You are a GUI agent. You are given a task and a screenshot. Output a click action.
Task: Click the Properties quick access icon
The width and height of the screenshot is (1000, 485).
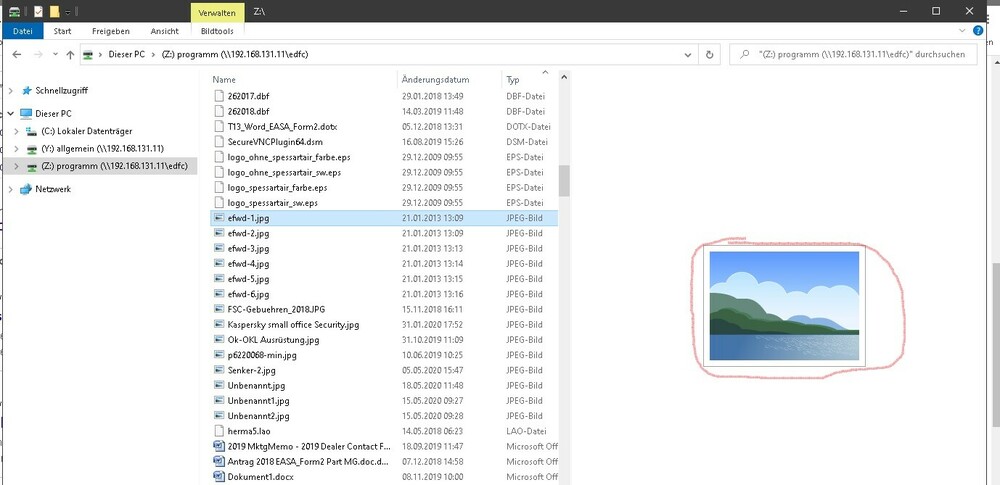click(37, 11)
